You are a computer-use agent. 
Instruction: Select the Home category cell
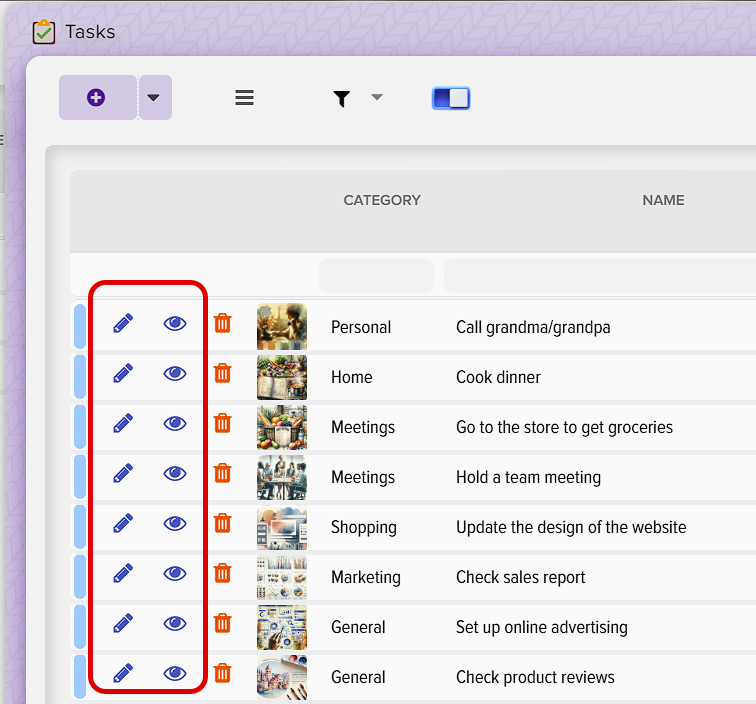(351, 377)
